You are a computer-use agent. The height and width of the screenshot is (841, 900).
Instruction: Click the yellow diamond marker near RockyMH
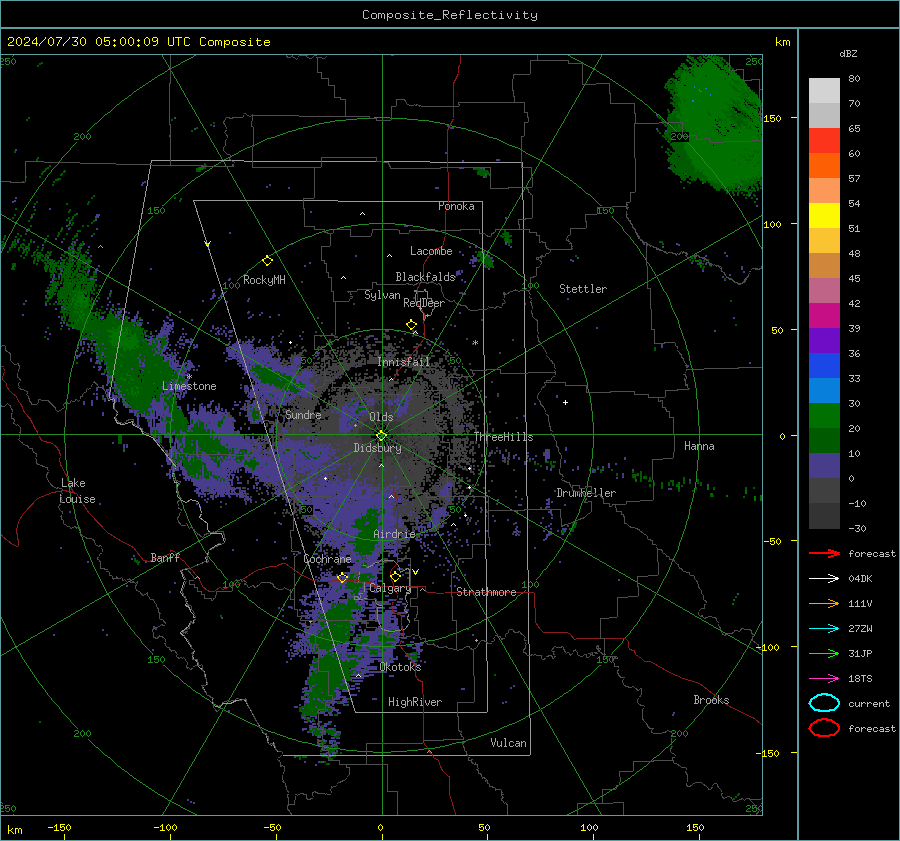(x=267, y=261)
